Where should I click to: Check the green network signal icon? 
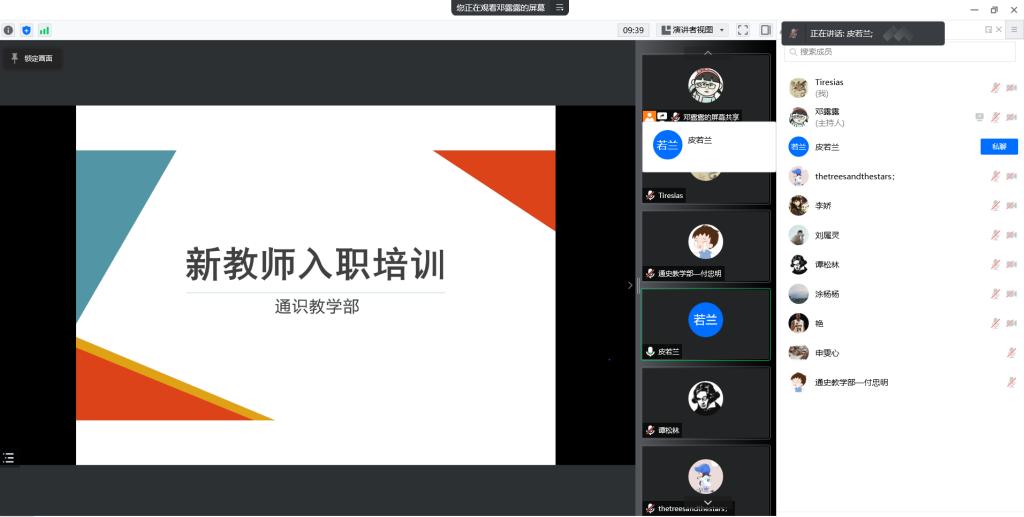[44, 30]
